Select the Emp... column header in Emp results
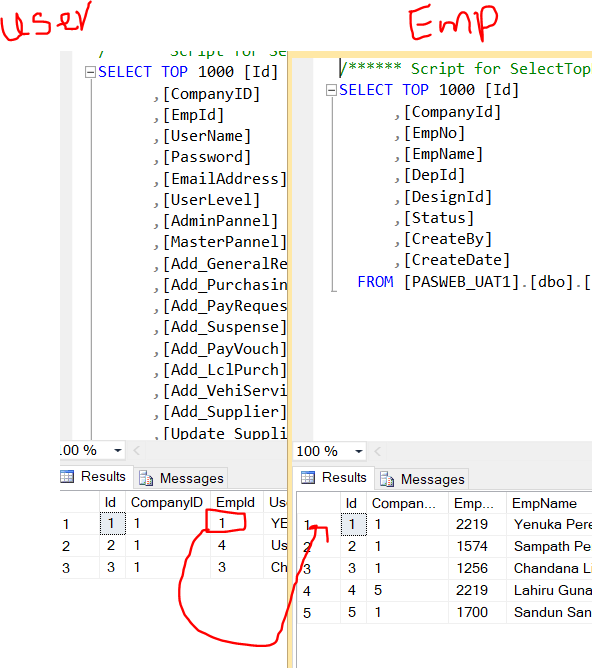Viewport: 592px width, 668px height. [x=477, y=504]
